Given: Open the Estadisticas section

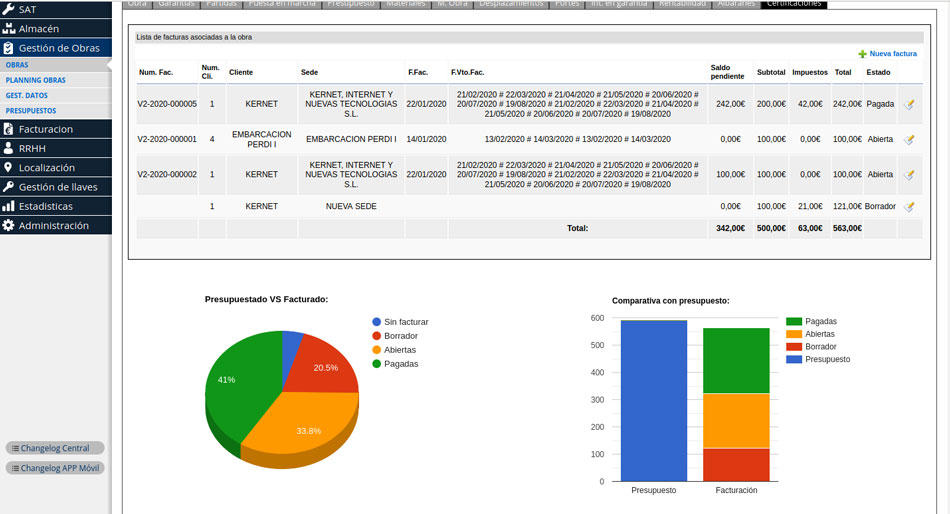Looking at the screenshot, I should pos(56,206).
